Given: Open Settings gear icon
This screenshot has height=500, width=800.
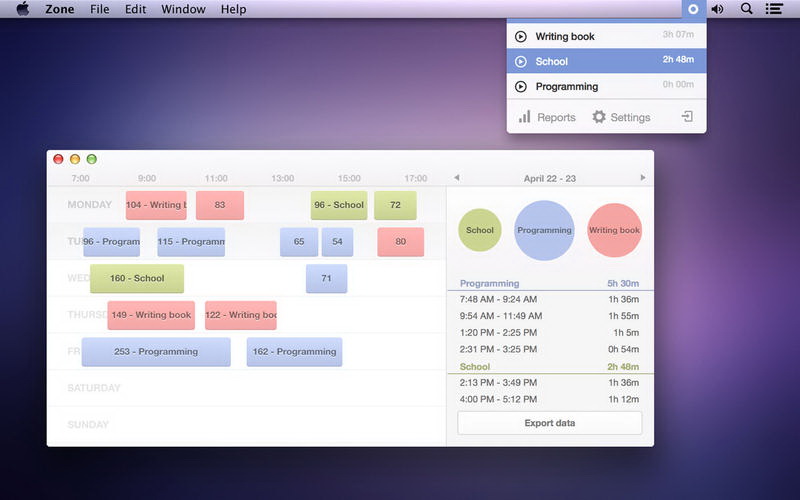Looking at the screenshot, I should pyautogui.click(x=599, y=117).
